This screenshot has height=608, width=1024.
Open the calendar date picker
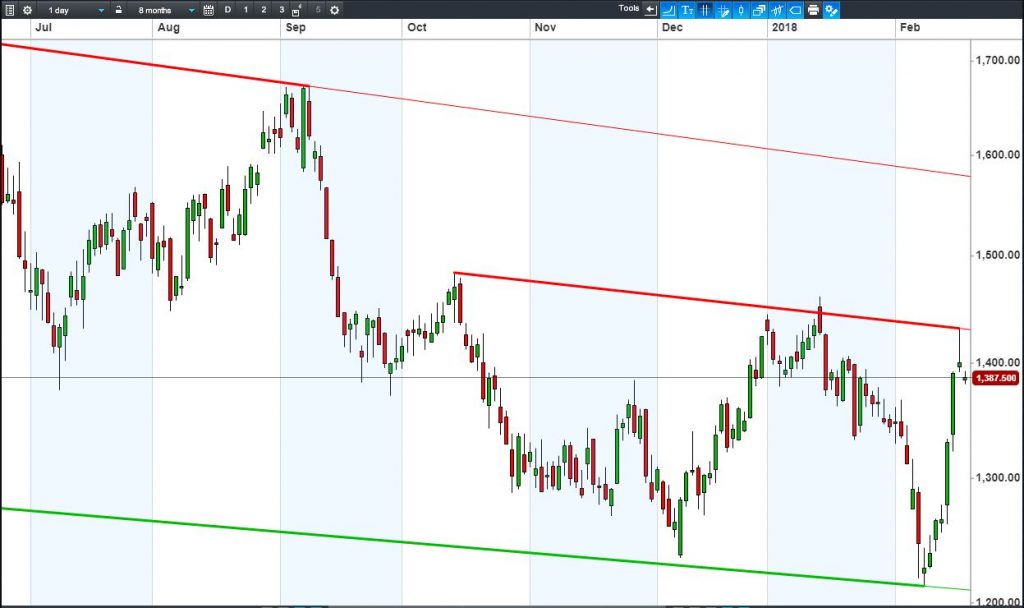208,10
